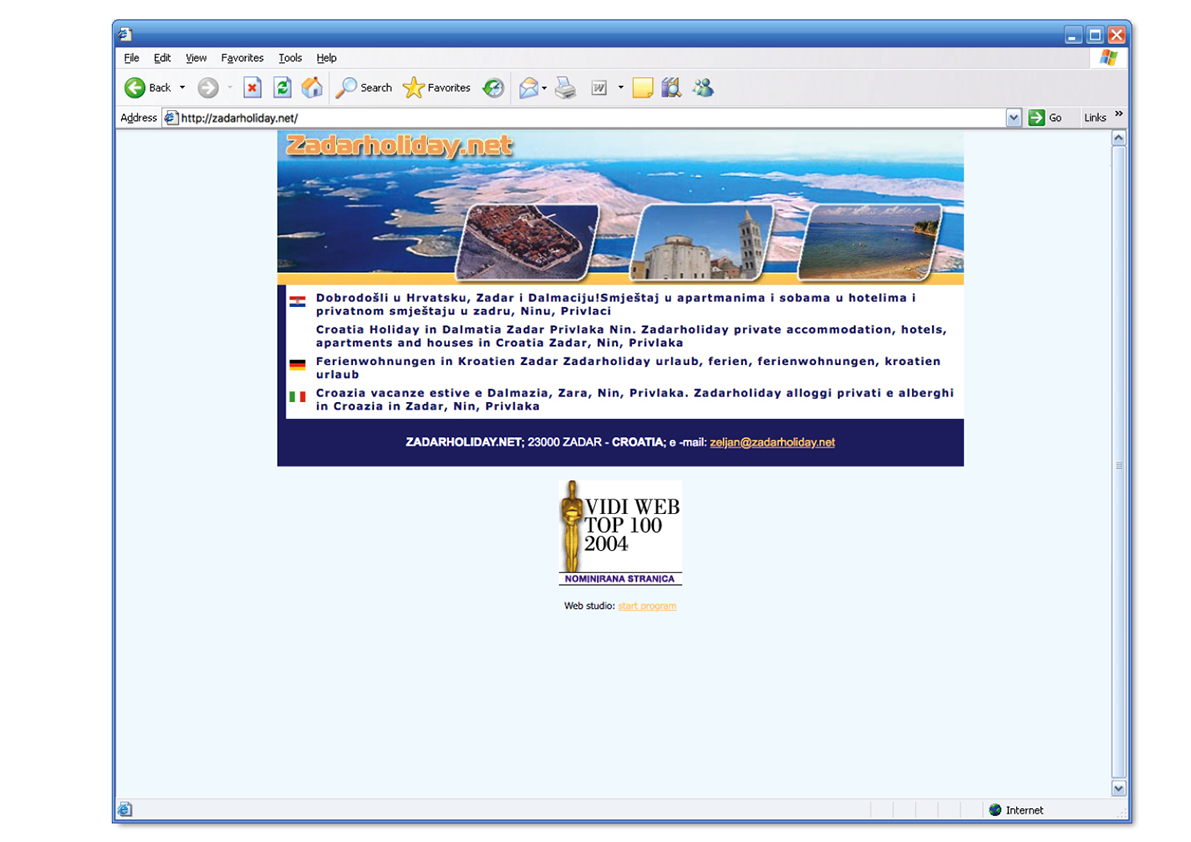Expand the Links toolbar chevron
This screenshot has width=1191, height=842.
coord(1119,115)
